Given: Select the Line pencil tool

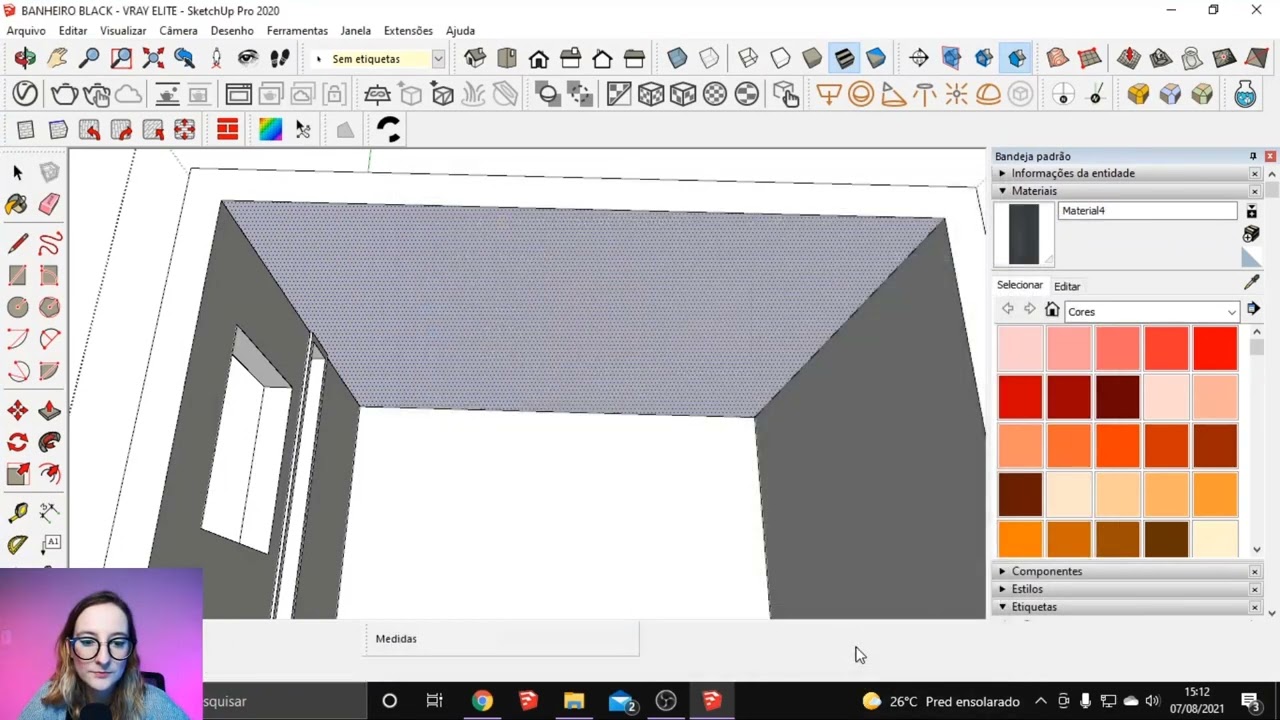Looking at the screenshot, I should click(x=17, y=243).
